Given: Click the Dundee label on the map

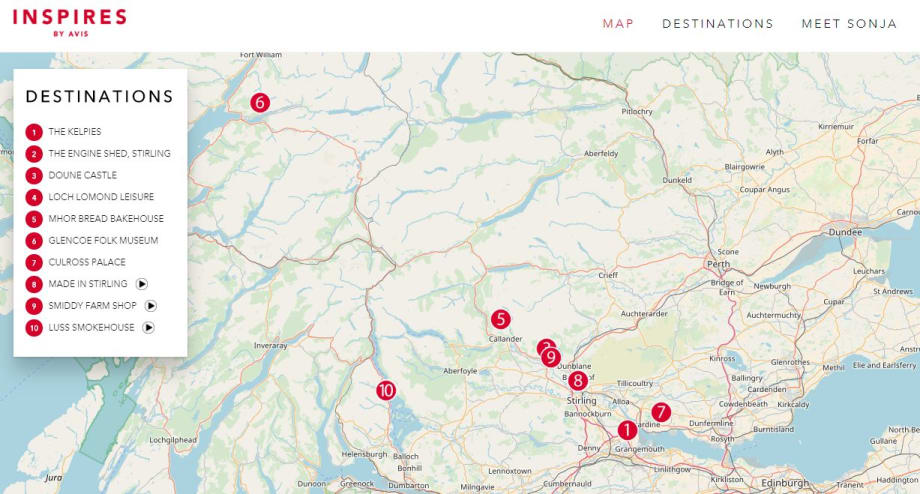Looking at the screenshot, I should click(845, 232).
